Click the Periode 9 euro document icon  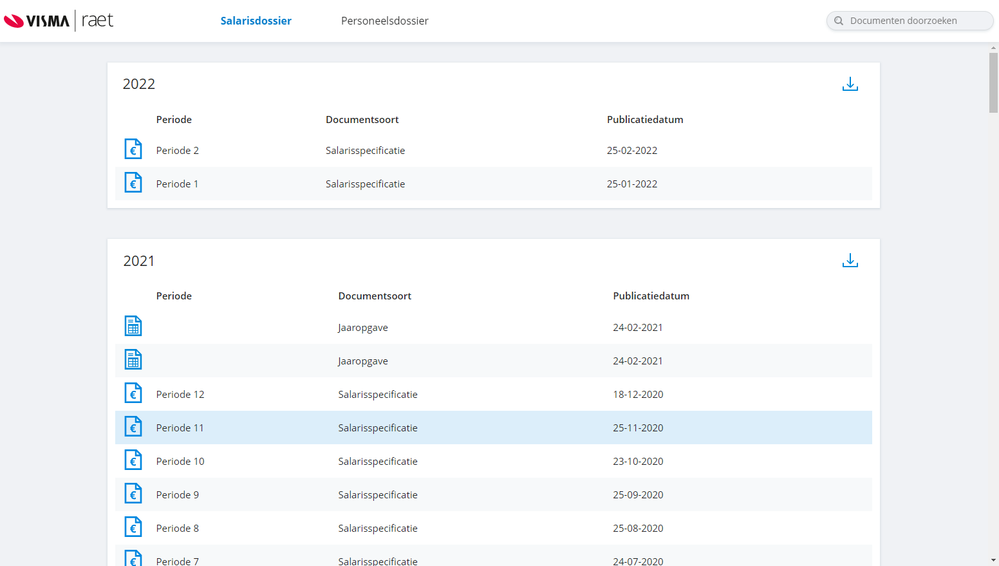(x=133, y=494)
